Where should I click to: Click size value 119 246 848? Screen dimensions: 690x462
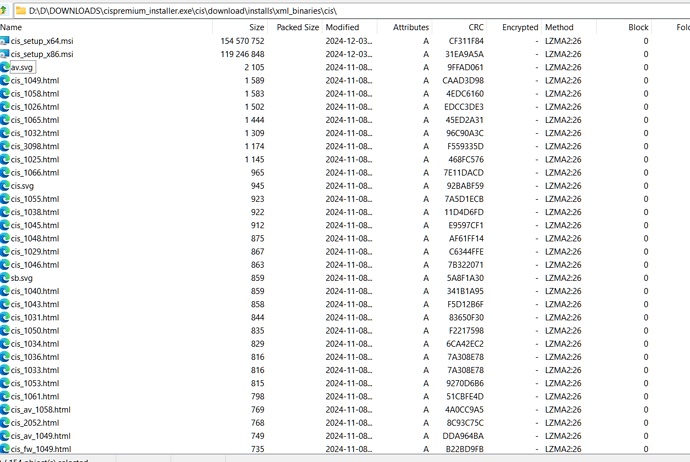[x=242, y=54]
